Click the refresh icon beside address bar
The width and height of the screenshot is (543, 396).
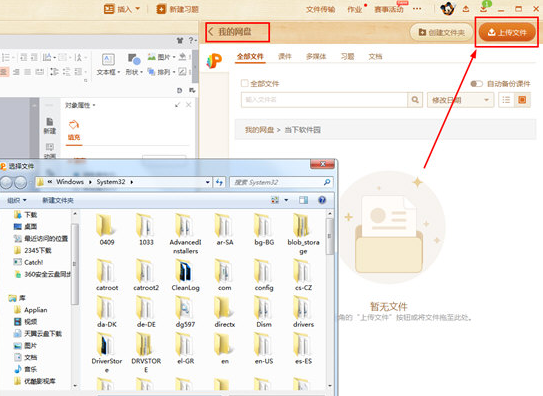click(219, 182)
